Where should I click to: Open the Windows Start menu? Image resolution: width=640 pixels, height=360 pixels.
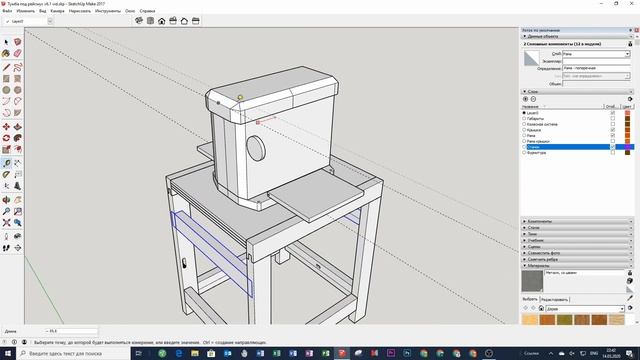[8, 353]
